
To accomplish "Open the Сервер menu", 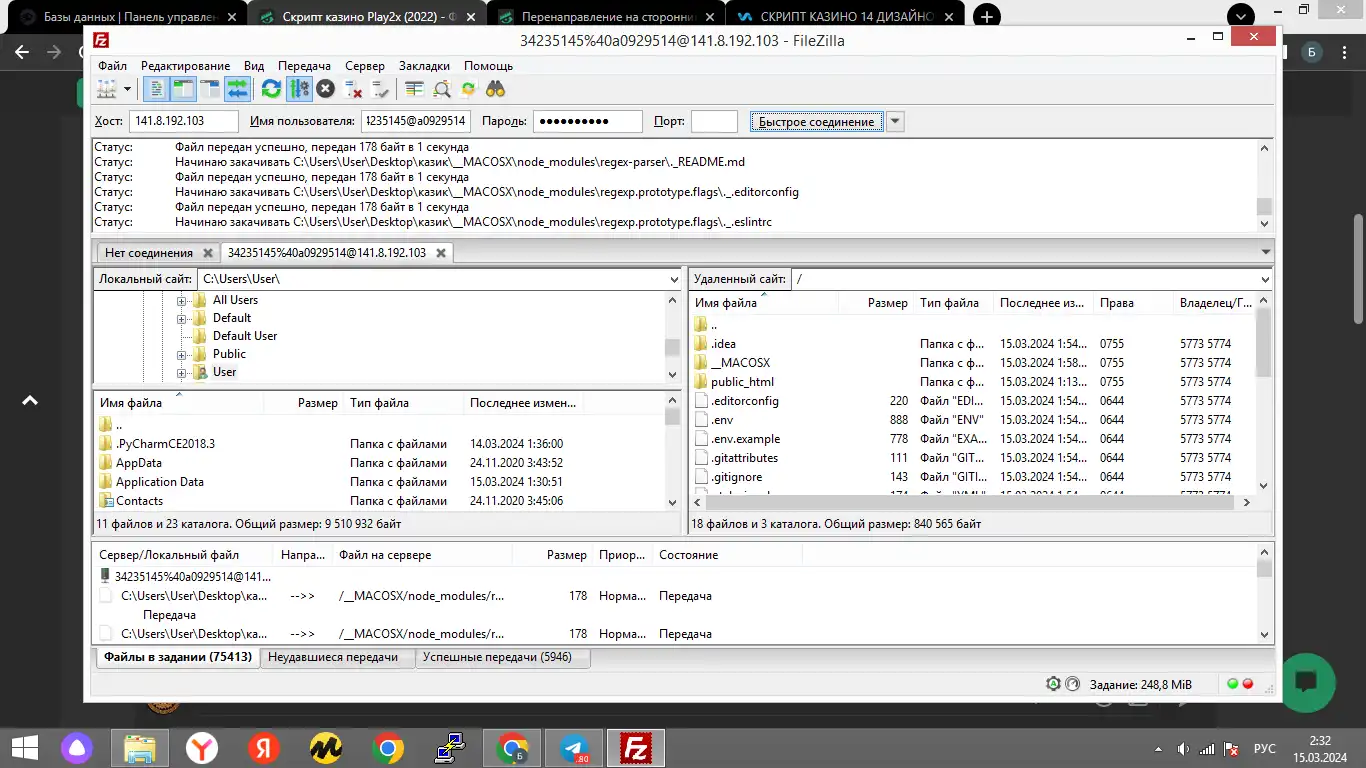I will coord(365,65).
